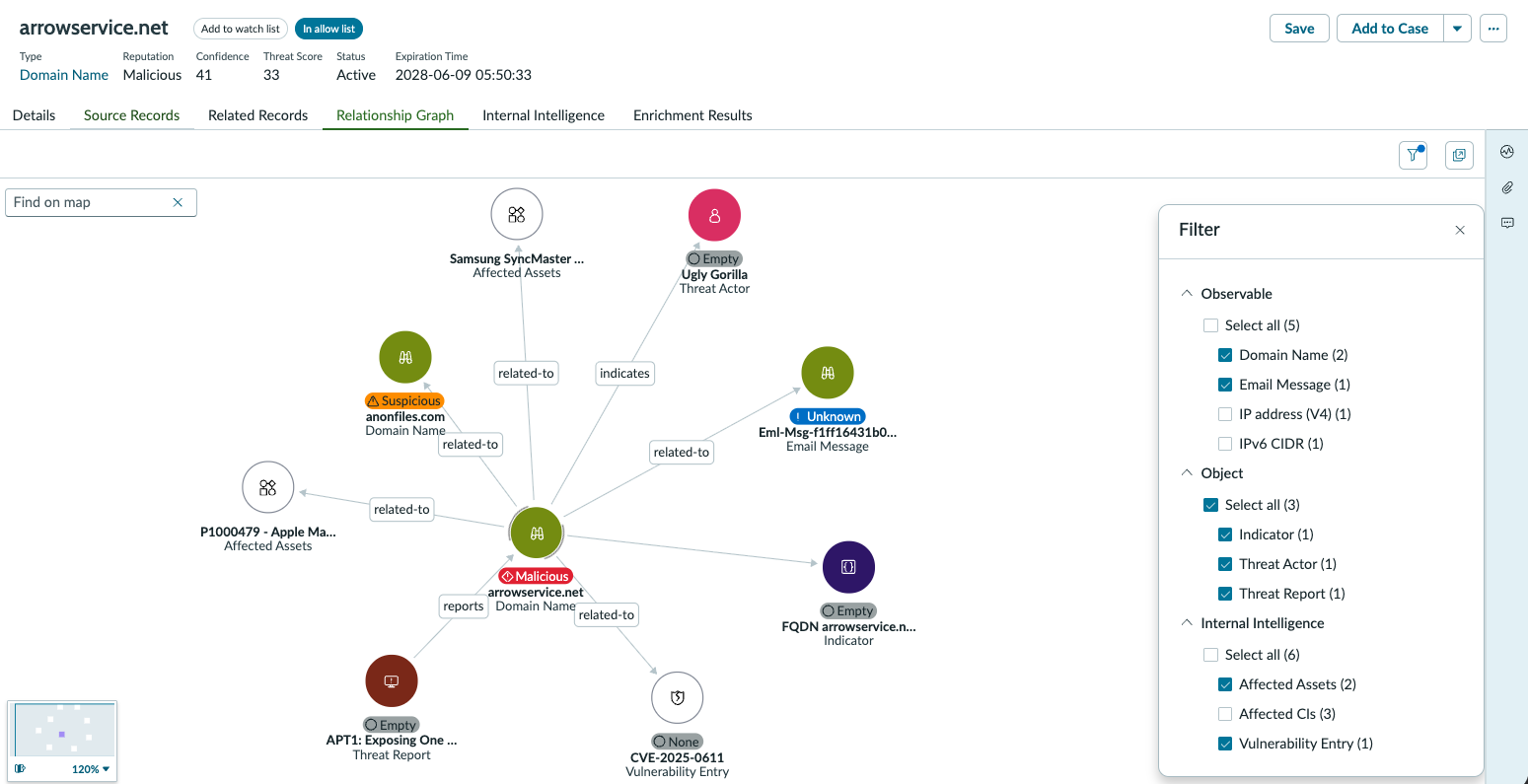This screenshot has width=1528, height=784.
Task: Click related-to label toward CVE-2025-0611
Action: point(607,614)
